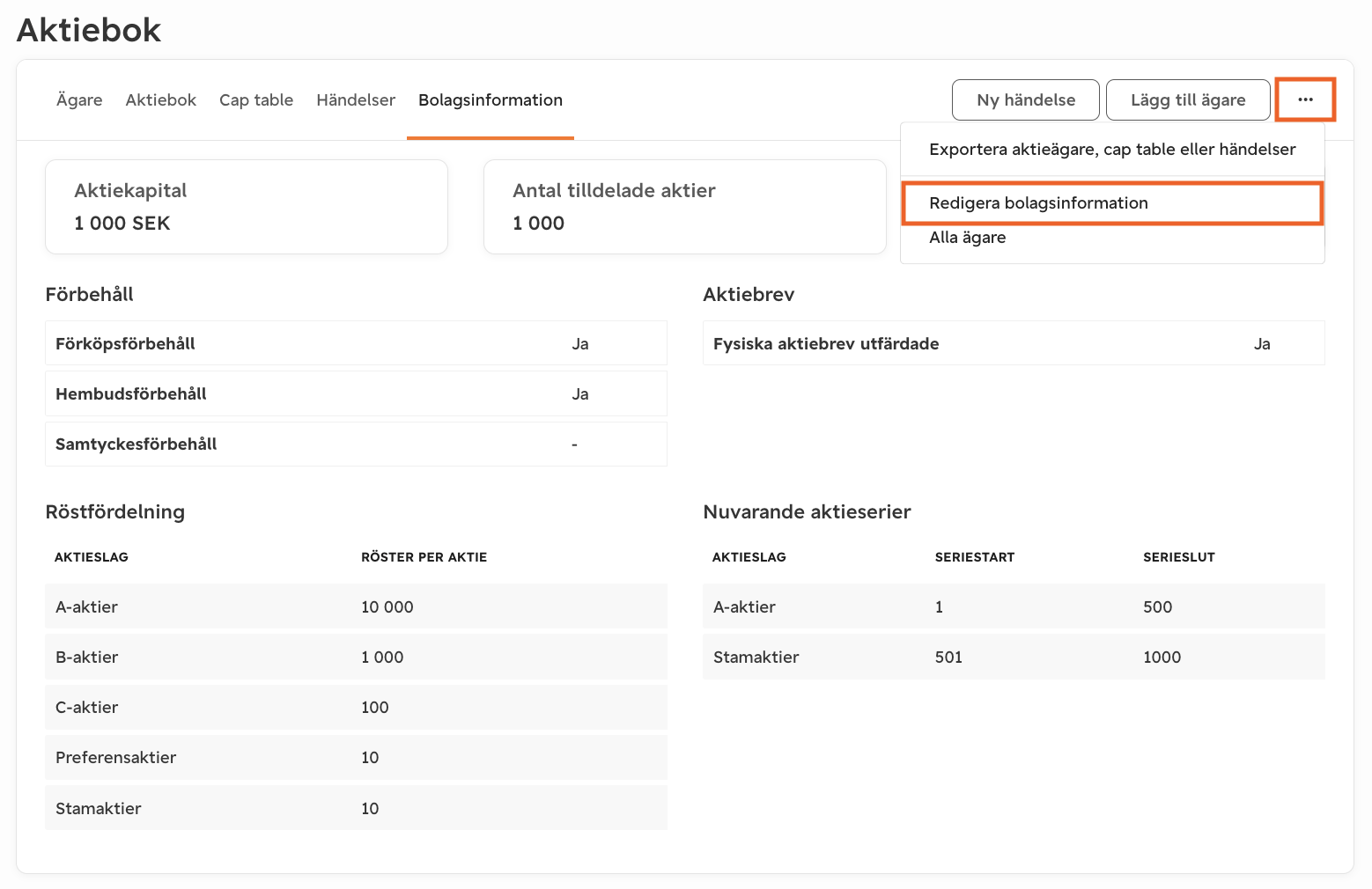The height and width of the screenshot is (889, 1372).
Task: Click the A-aktier row in Nuvarande aktieserier
Action: (x=1014, y=606)
